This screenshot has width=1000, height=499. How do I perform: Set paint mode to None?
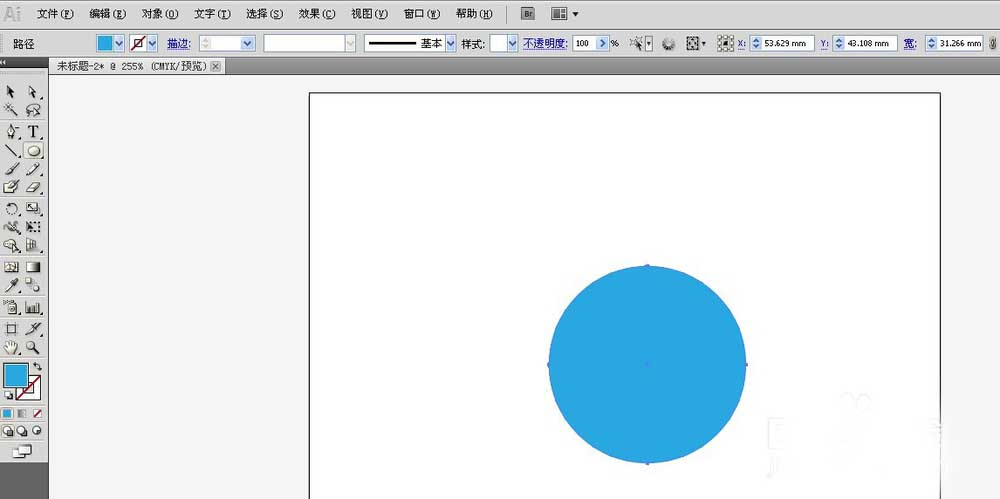point(38,413)
